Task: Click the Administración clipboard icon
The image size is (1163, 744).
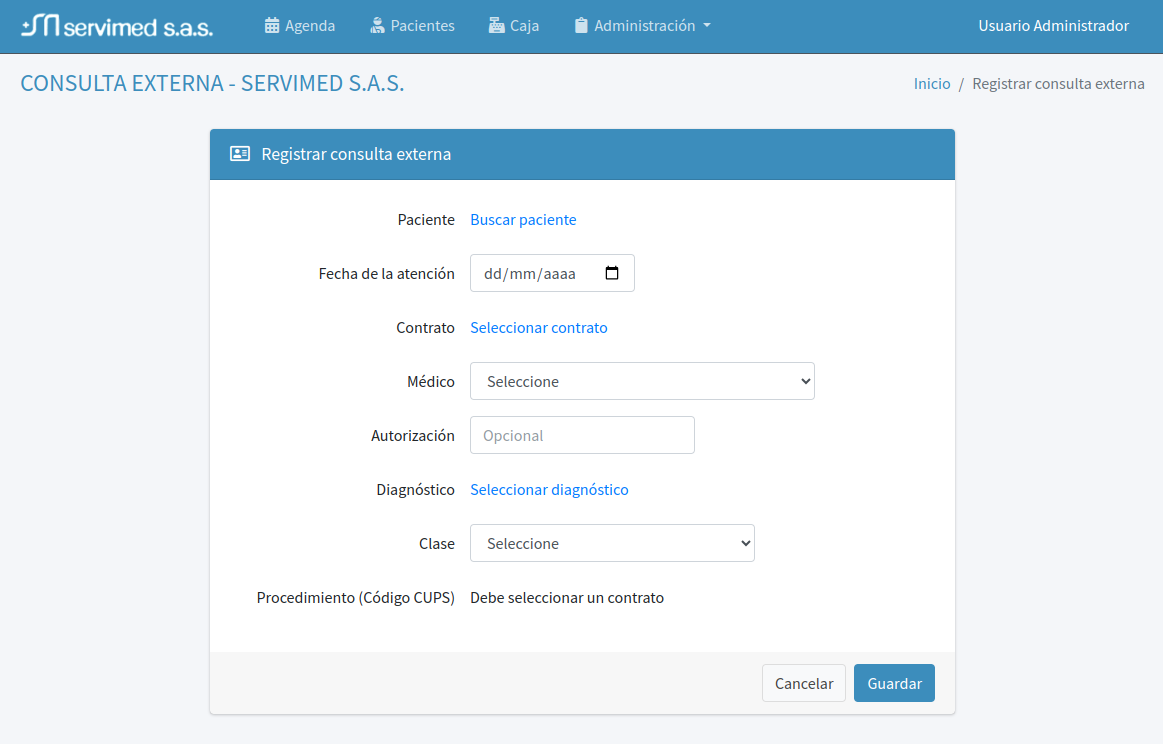Action: tap(581, 26)
